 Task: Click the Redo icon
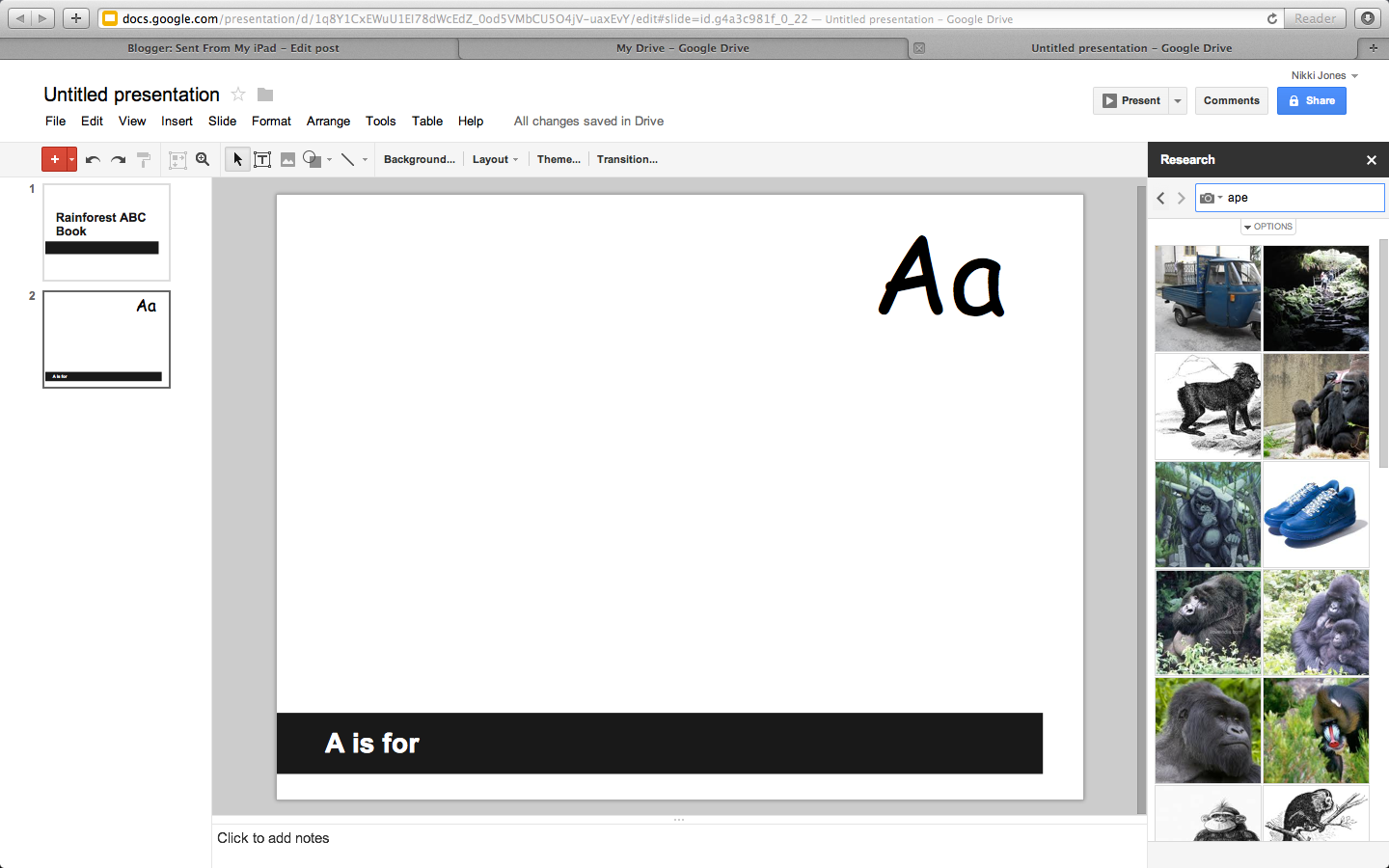click(118, 159)
